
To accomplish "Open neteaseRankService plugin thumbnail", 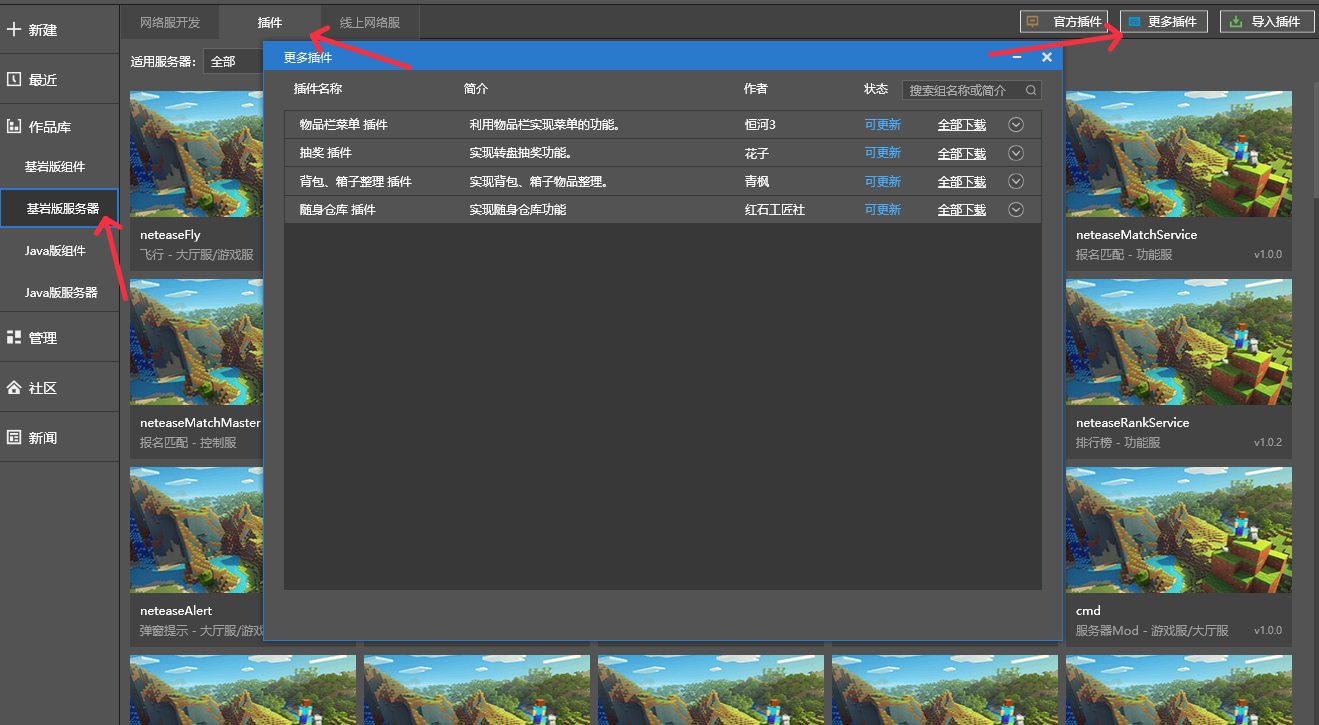I will tap(1179, 342).
